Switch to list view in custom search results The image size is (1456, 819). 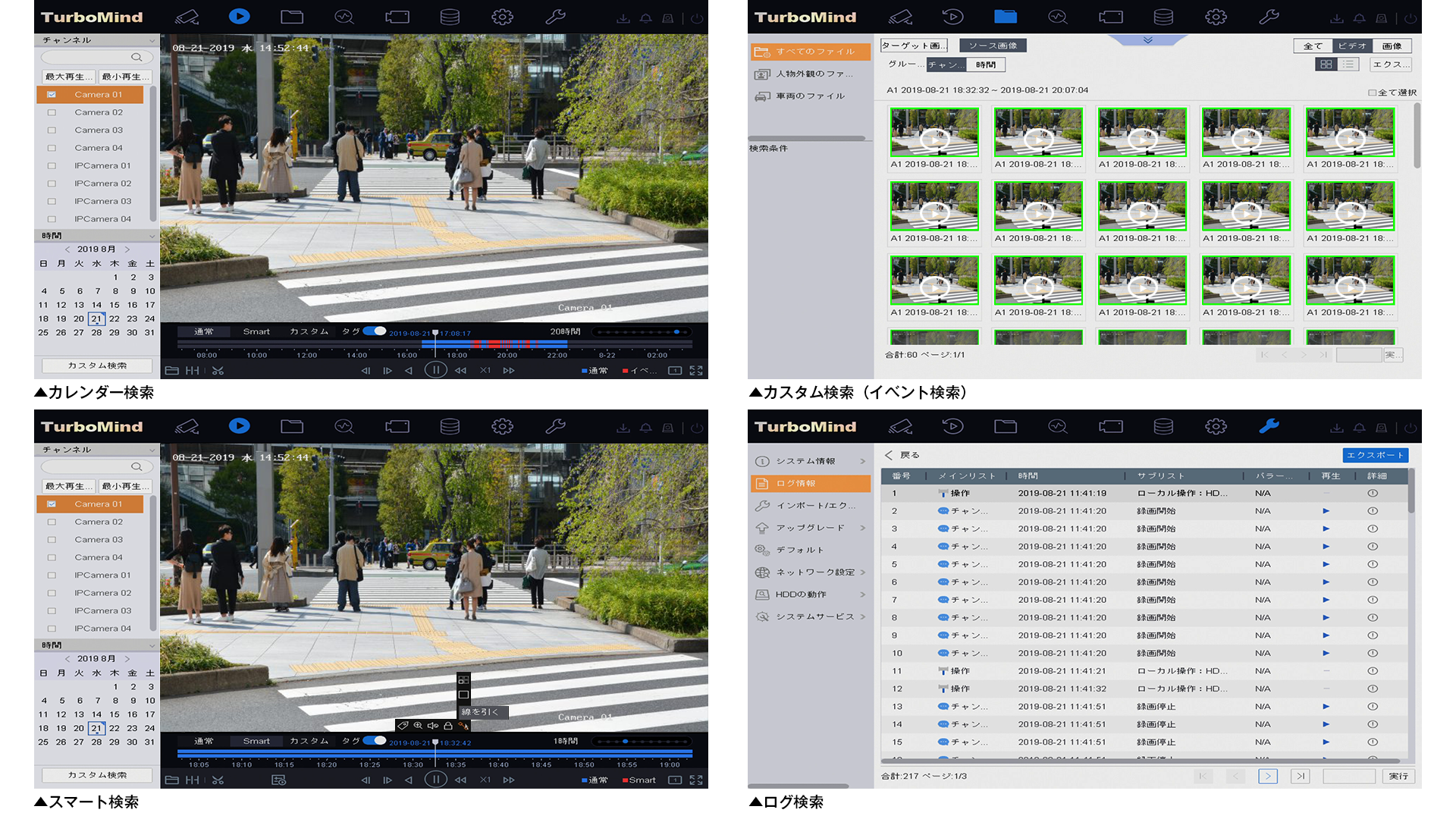tap(1348, 64)
